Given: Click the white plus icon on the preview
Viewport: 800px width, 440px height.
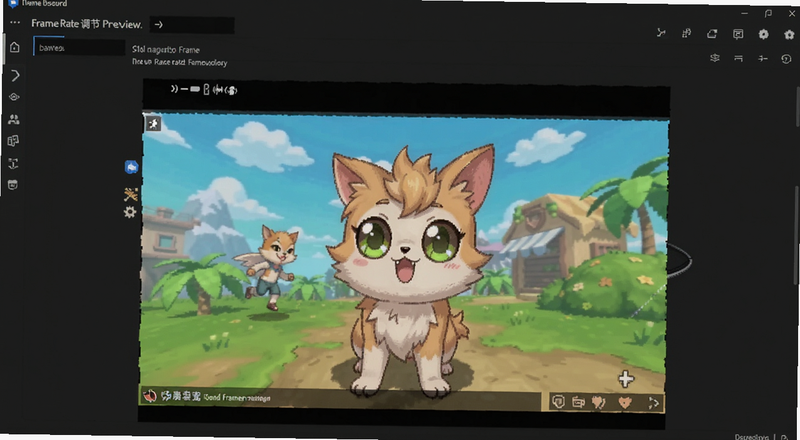Looking at the screenshot, I should 626,379.
